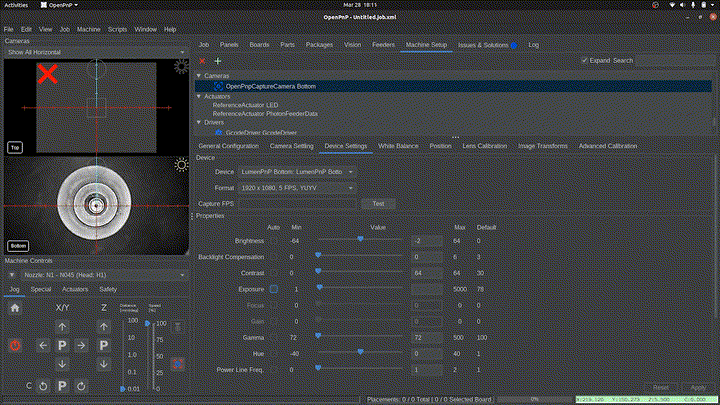
Task: Jog the Y axis up arrow
Action: click(62, 327)
